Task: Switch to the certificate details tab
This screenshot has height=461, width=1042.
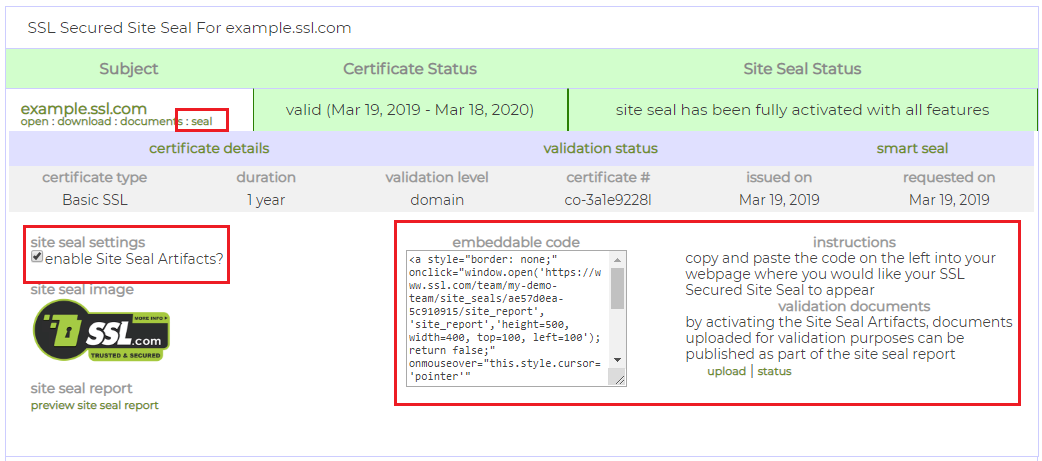Action: pyautogui.click(x=208, y=149)
